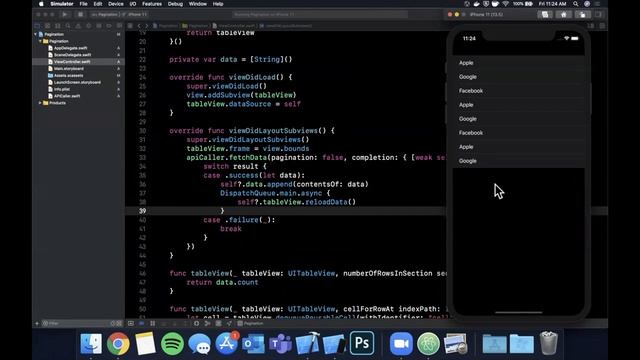The height and width of the screenshot is (360, 640).
Task: Open Simulator from the Dock
Action: click(334, 343)
